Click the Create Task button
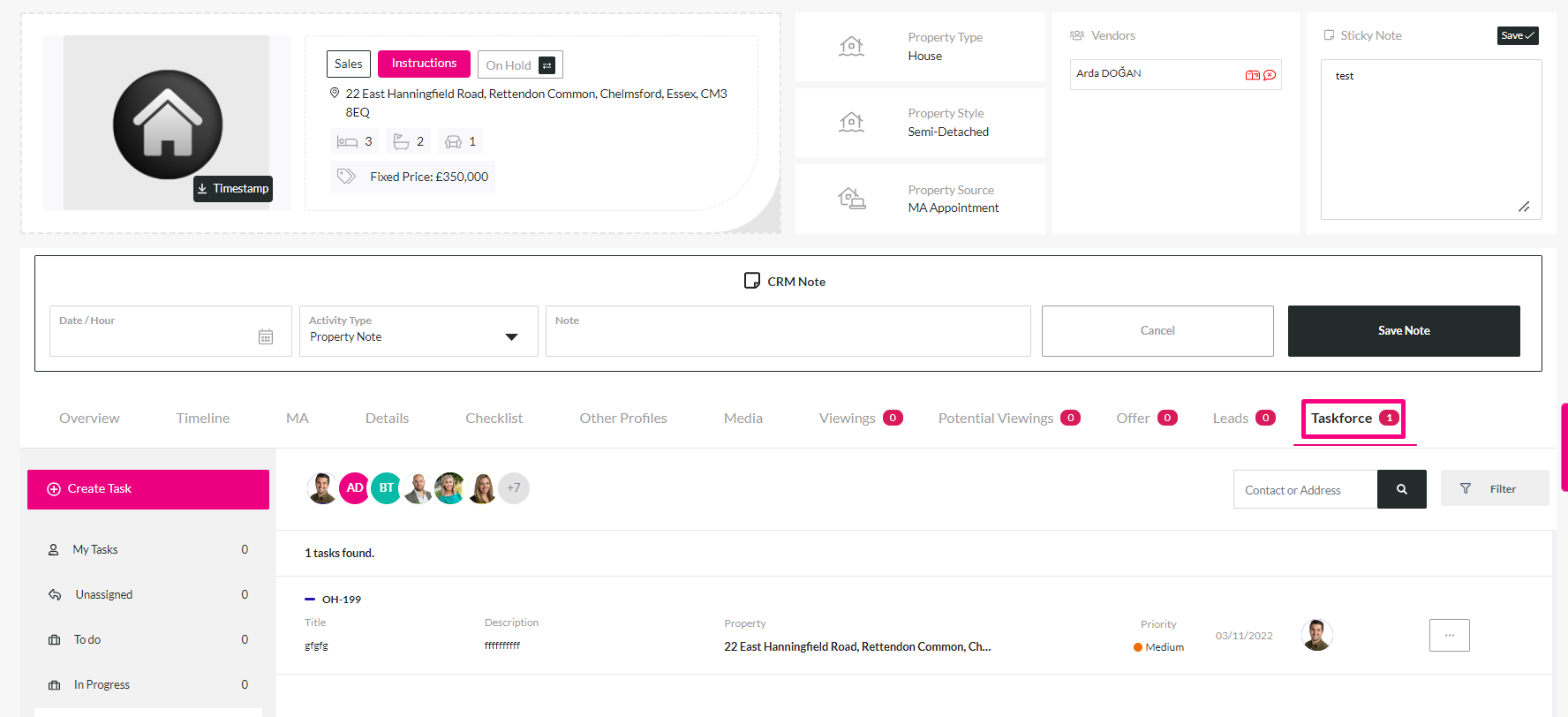This screenshot has width=1568, height=717. coord(148,489)
